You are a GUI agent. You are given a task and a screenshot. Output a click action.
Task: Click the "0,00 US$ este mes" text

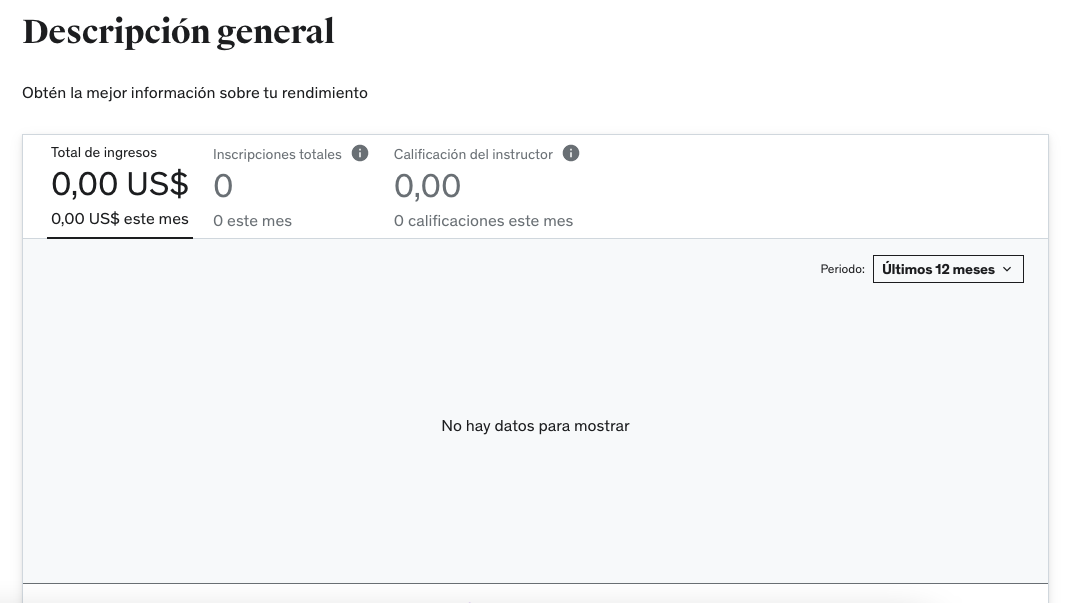tap(120, 219)
